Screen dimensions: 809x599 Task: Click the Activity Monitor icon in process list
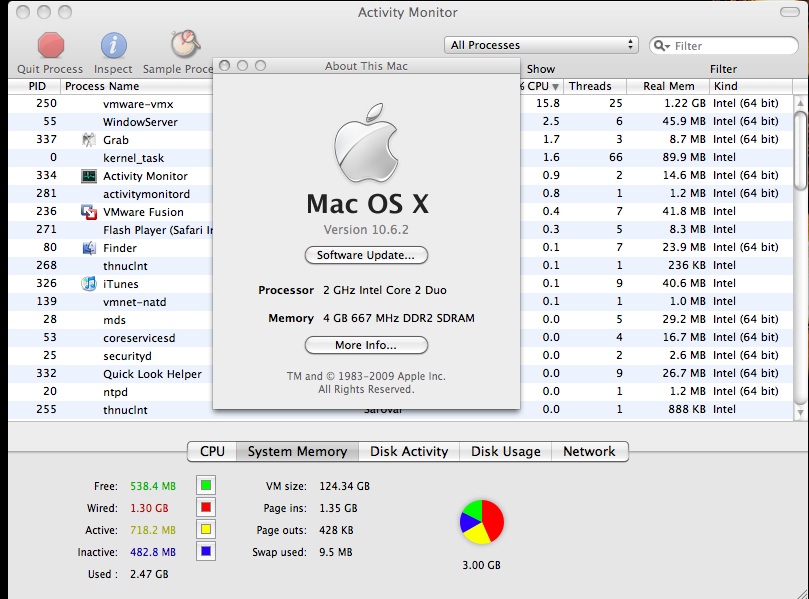89,176
